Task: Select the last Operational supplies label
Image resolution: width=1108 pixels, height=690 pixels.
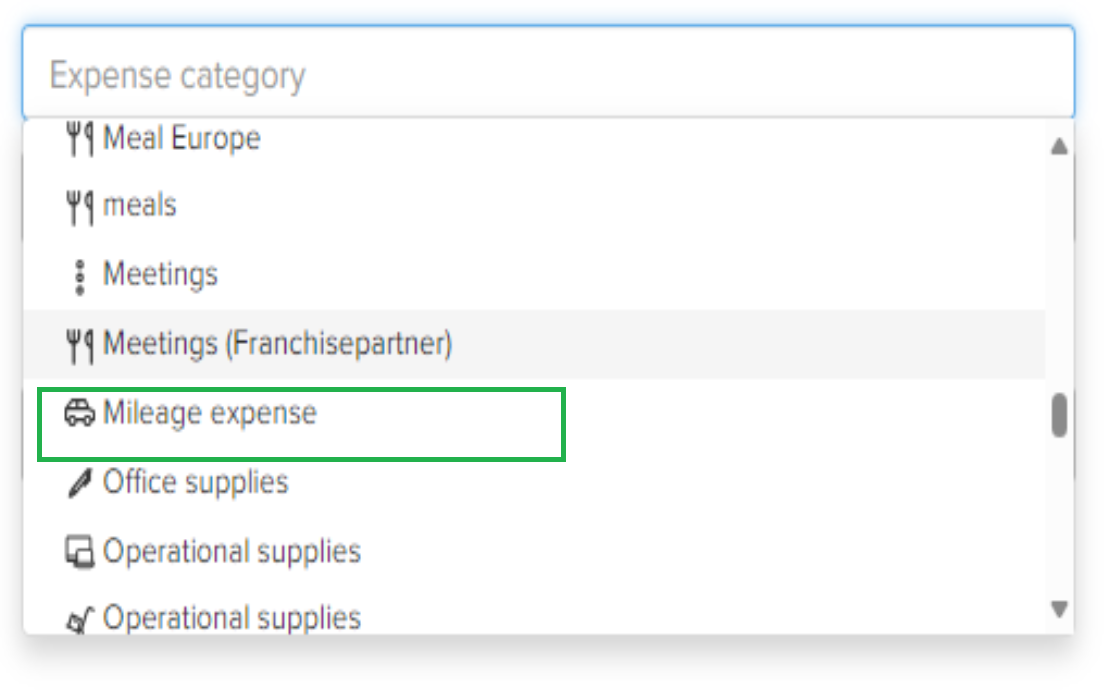Action: (231, 618)
